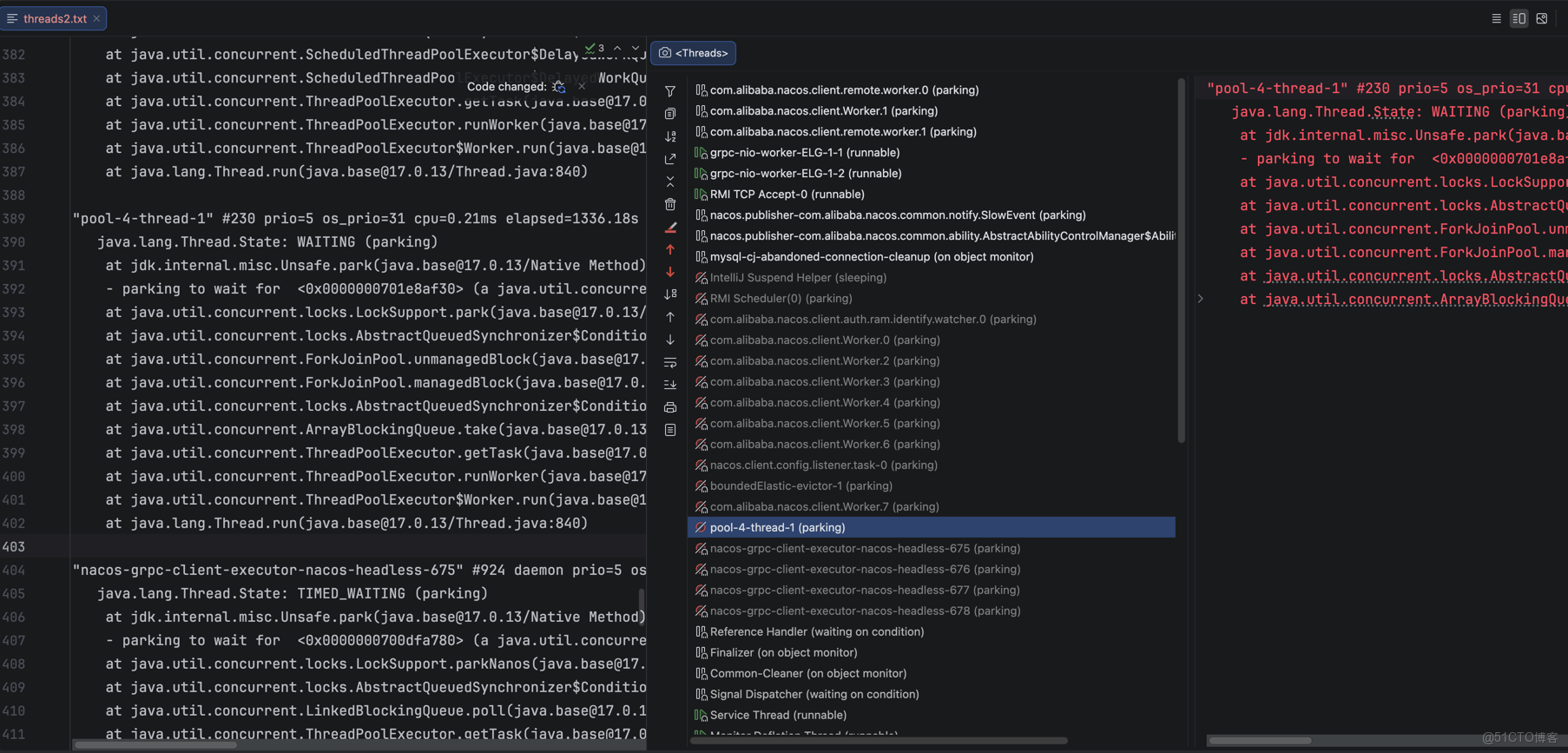This screenshot has width=1568, height=753.
Task: Click the red up arrow icon
Action: (670, 250)
